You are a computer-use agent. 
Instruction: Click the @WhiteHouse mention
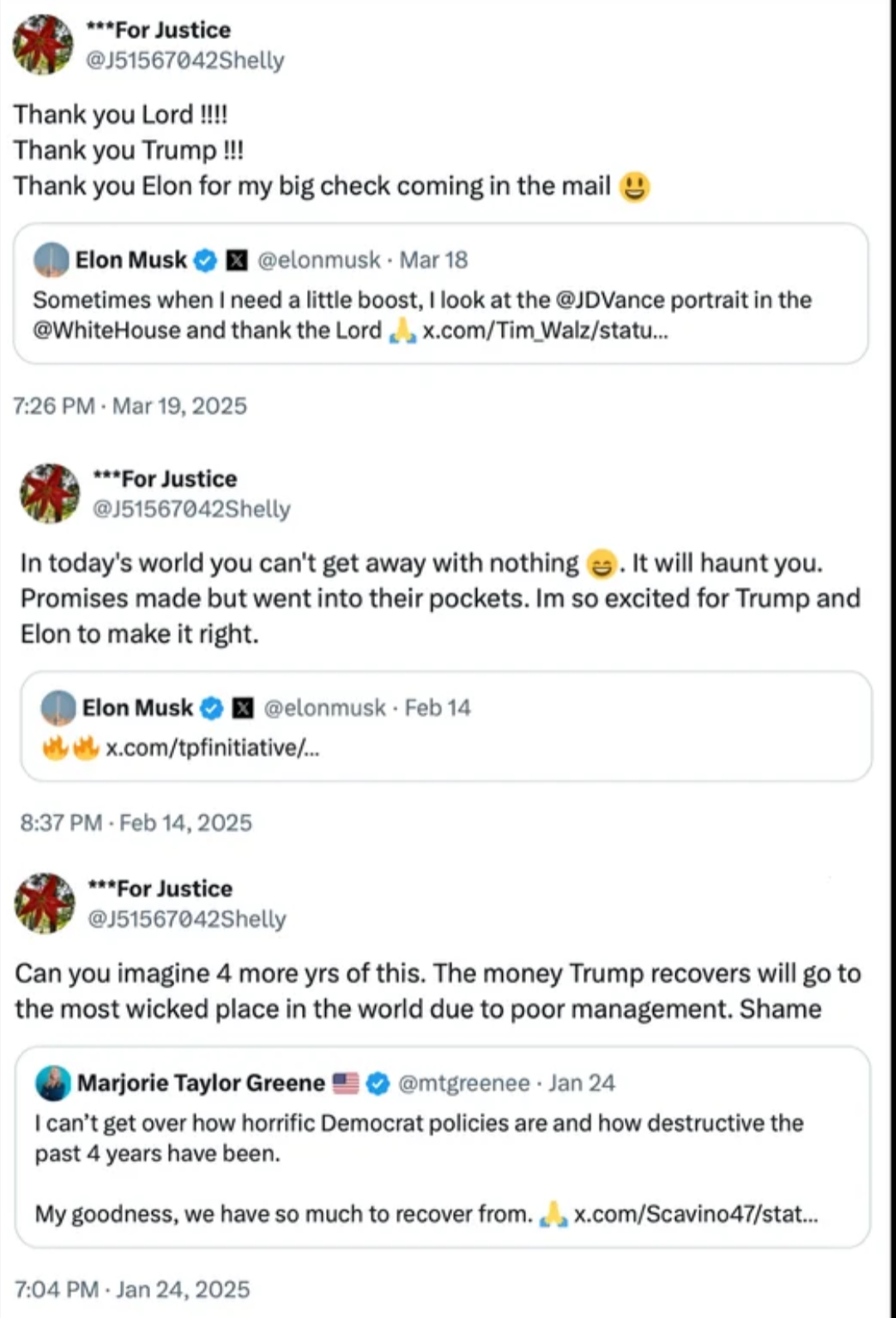(106, 330)
